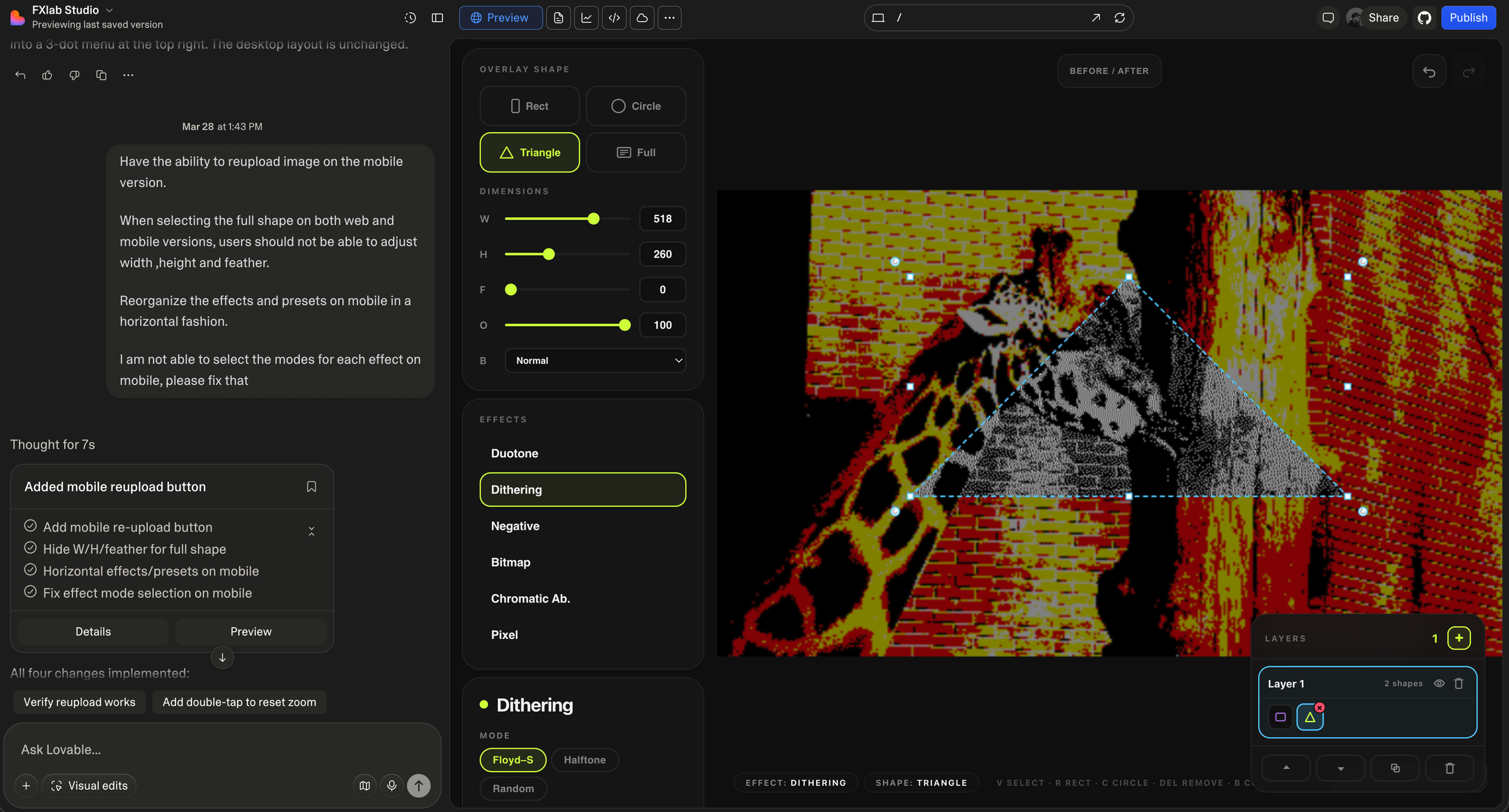Click the opacity slider handle

[625, 325]
